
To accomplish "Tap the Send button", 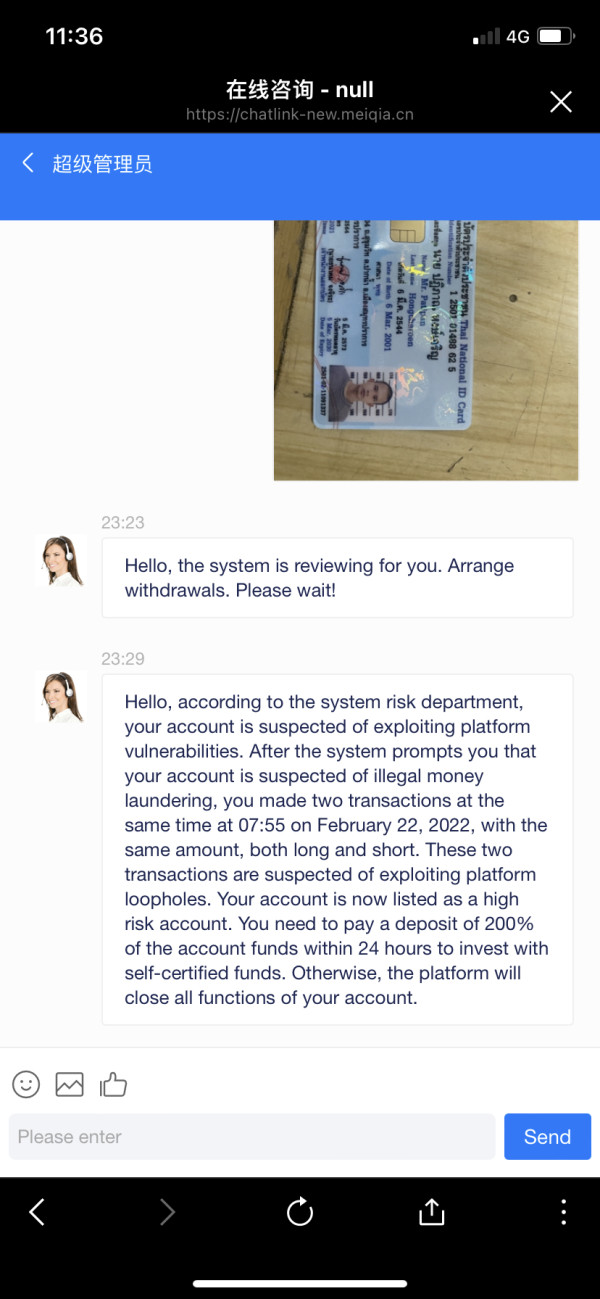I will 547,1137.
